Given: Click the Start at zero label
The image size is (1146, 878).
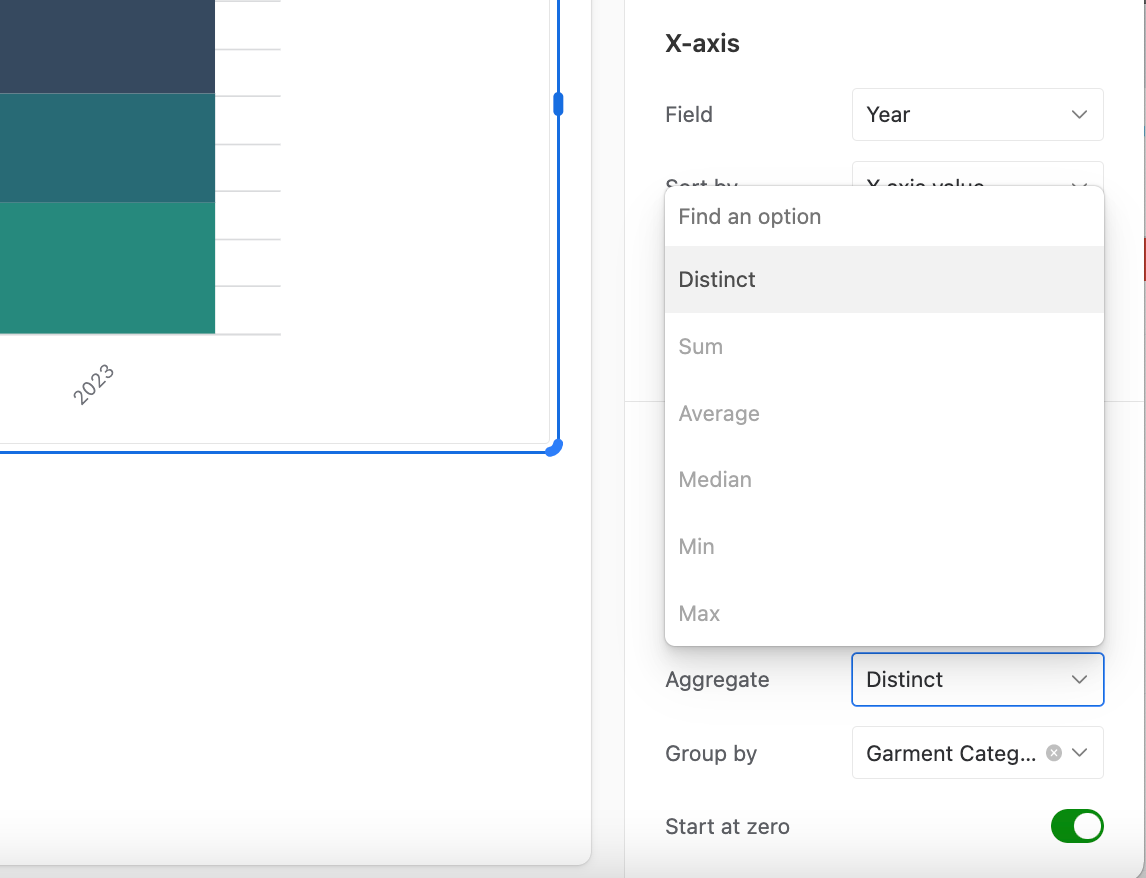Looking at the screenshot, I should (727, 826).
